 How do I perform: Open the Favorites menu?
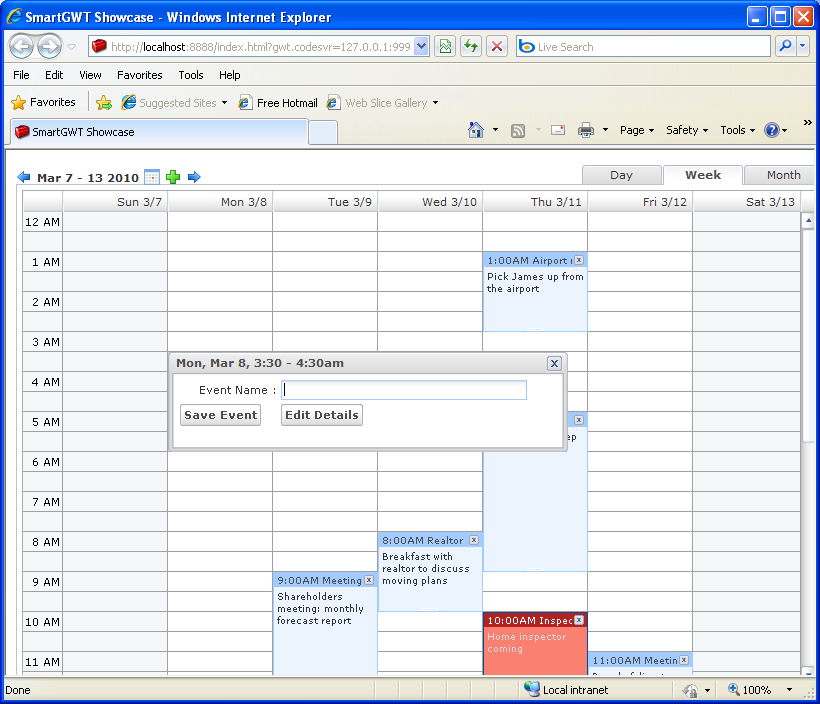click(140, 75)
